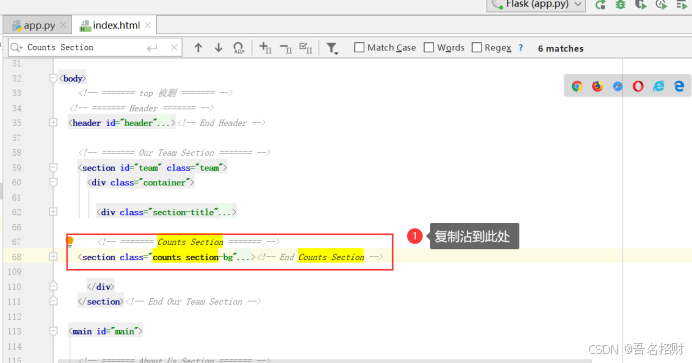Screen dimensions: 692x363
Task: Run with coverage icon
Action: click(x=641, y=5)
